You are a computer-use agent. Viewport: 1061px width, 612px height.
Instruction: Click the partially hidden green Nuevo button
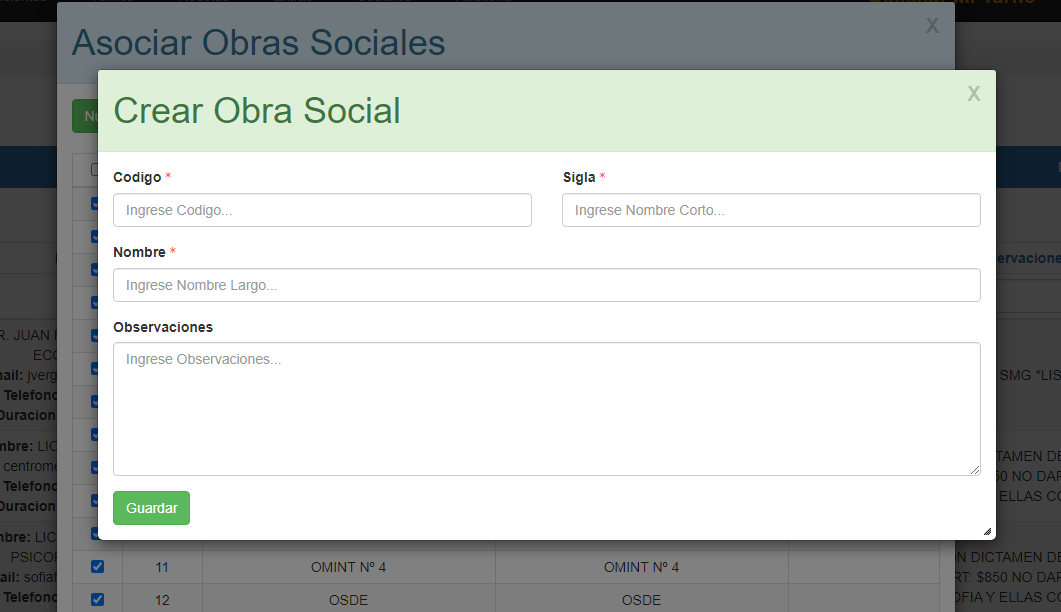click(x=85, y=116)
